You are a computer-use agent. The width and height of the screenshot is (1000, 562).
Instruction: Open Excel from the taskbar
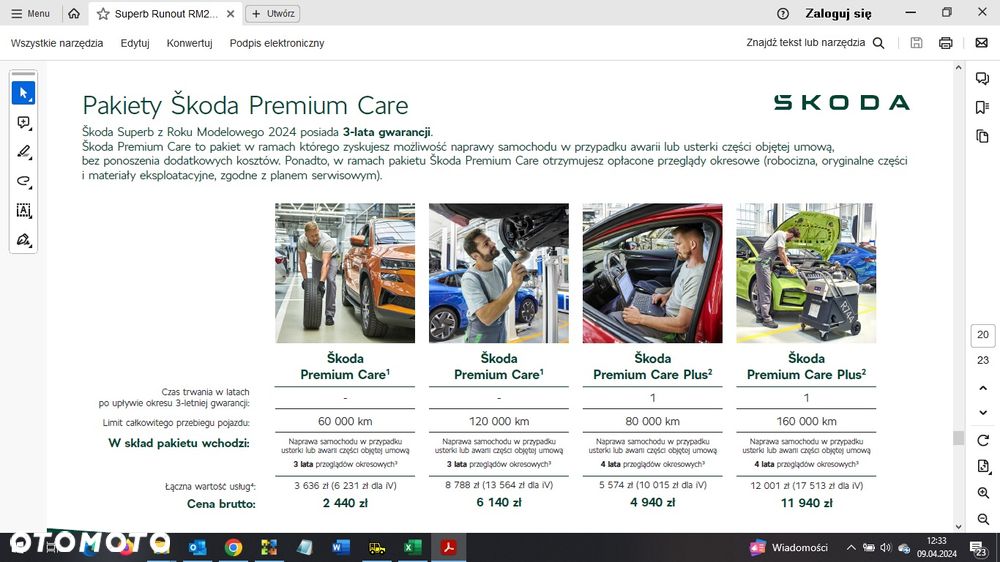tap(412, 547)
